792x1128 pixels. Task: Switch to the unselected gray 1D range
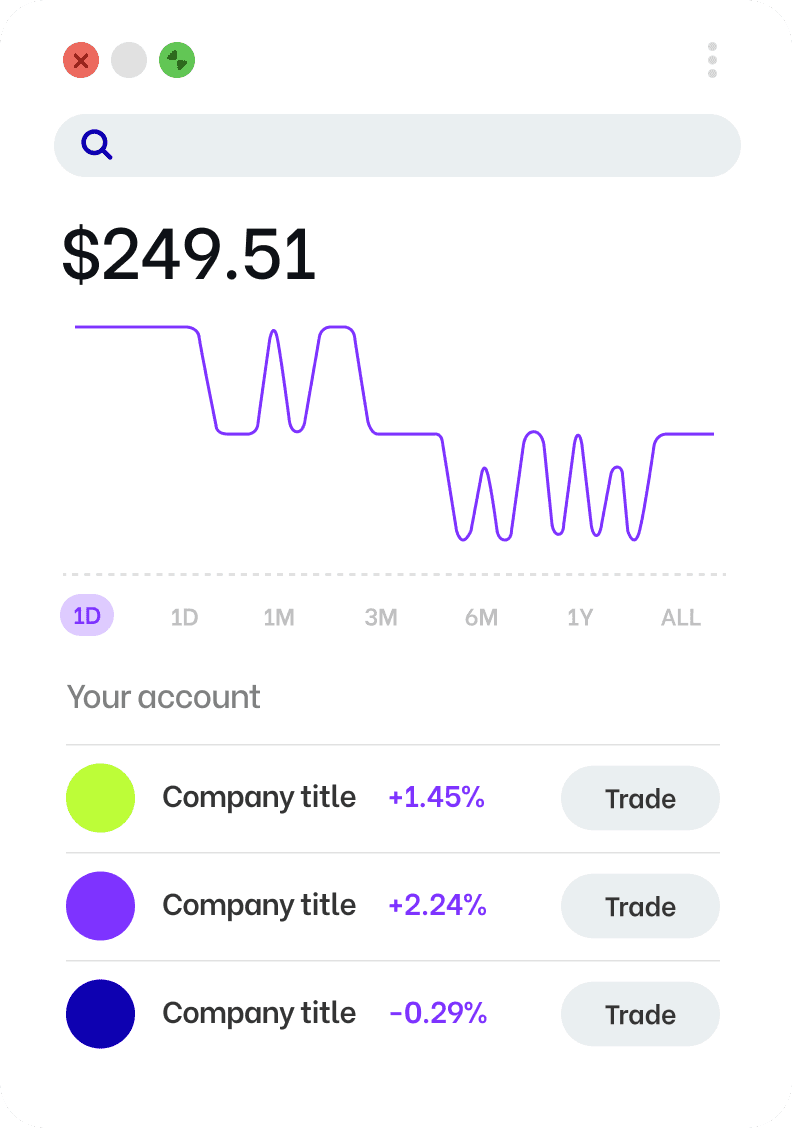184,617
